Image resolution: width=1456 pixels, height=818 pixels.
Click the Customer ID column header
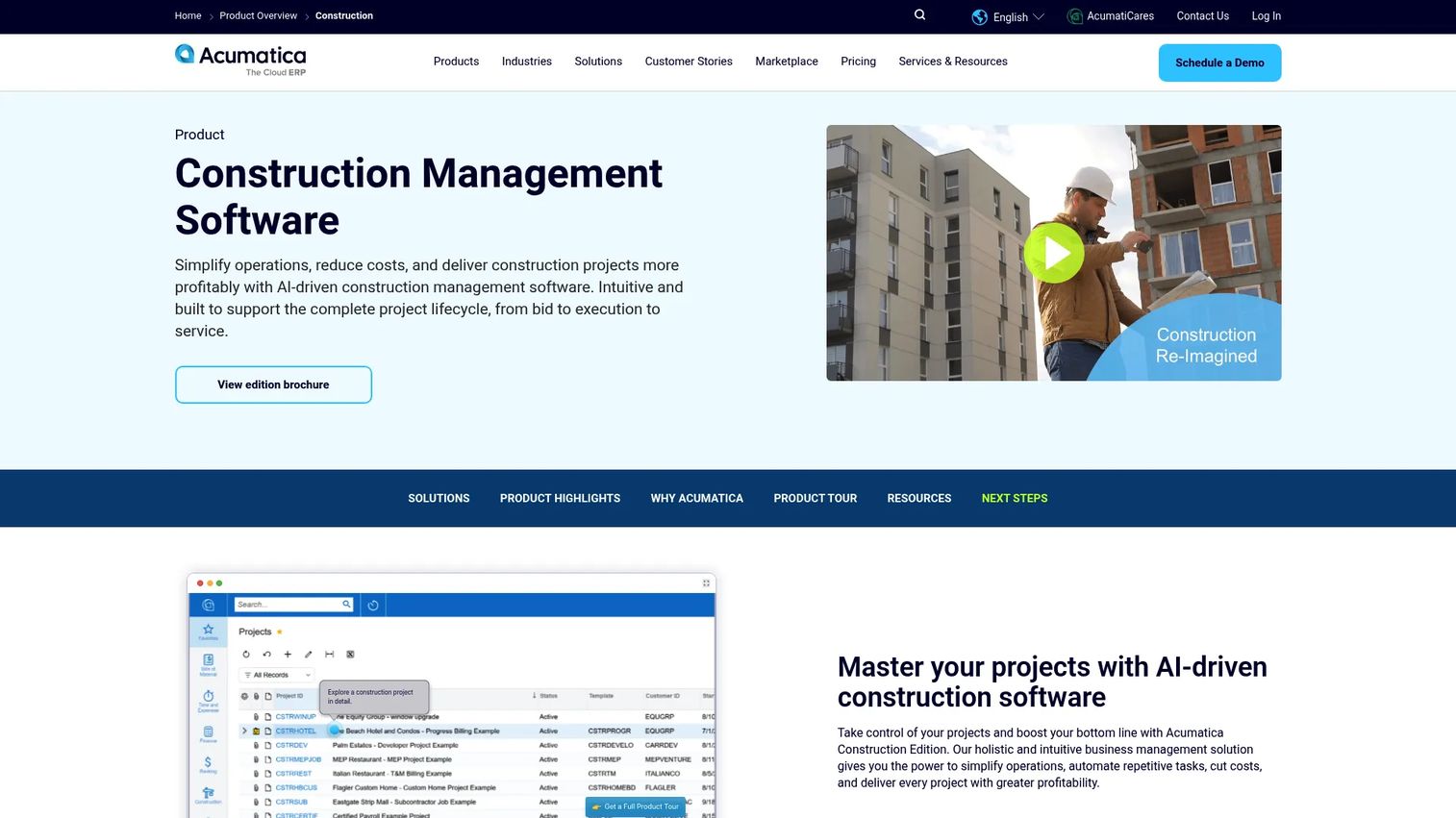tap(663, 695)
